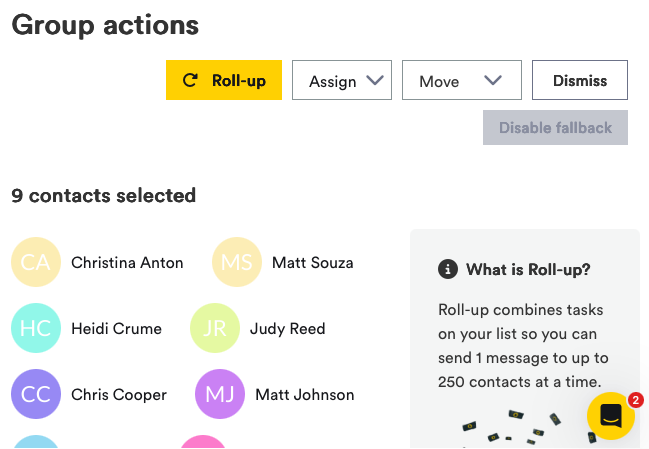Image resolution: width=649 pixels, height=449 pixels.
Task: Click the Group actions heading
Action: 105,26
